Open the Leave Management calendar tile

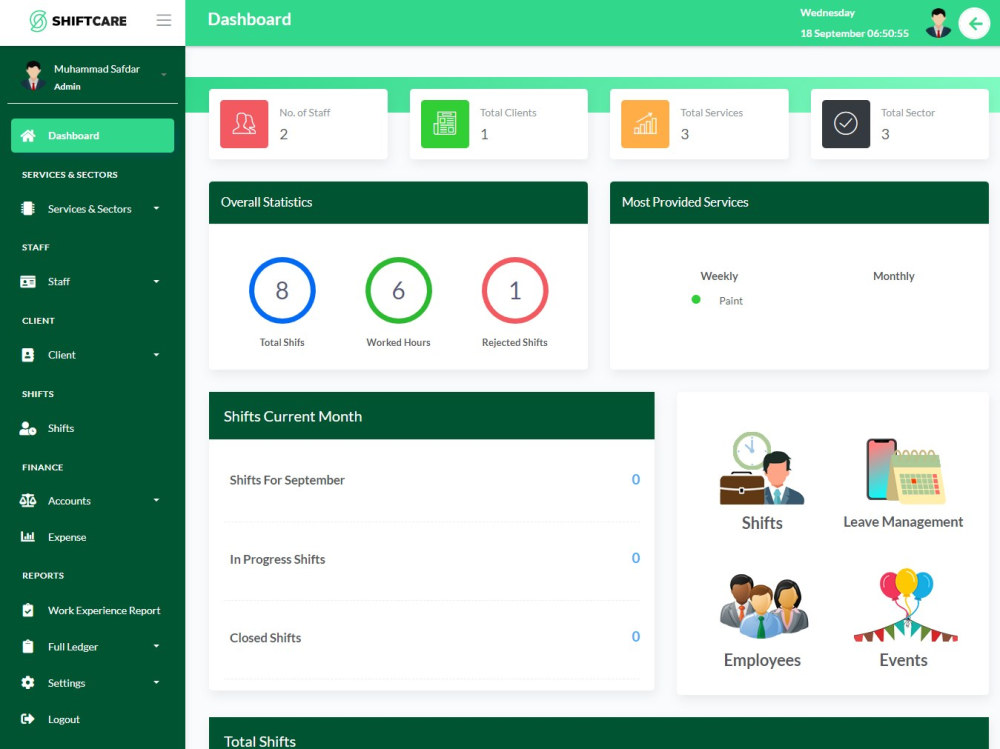tap(905, 470)
